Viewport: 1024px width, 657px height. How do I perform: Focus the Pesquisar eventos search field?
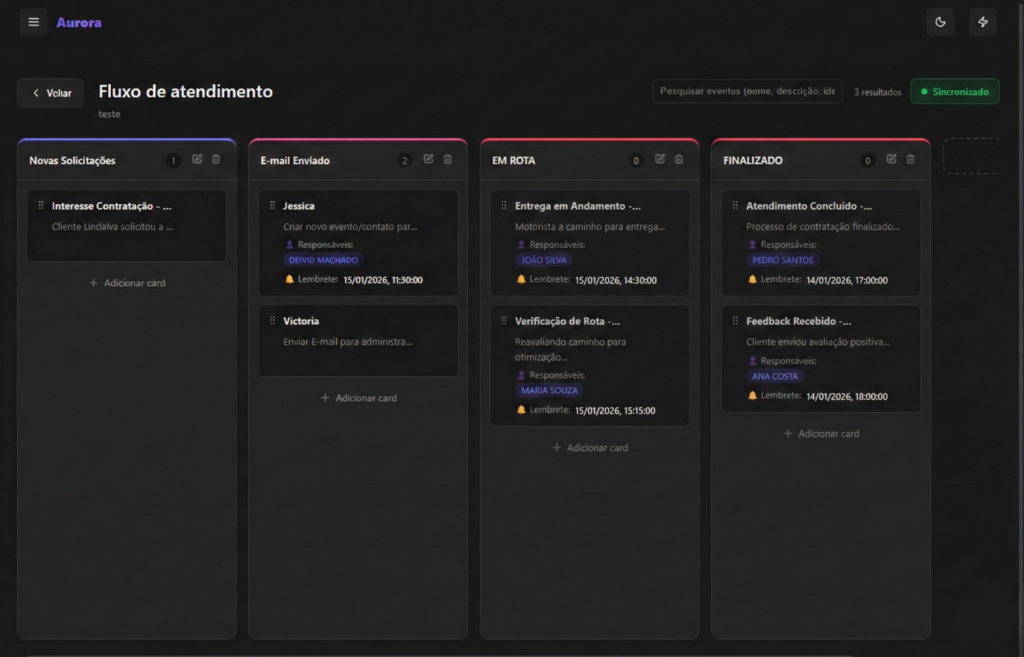(x=746, y=91)
